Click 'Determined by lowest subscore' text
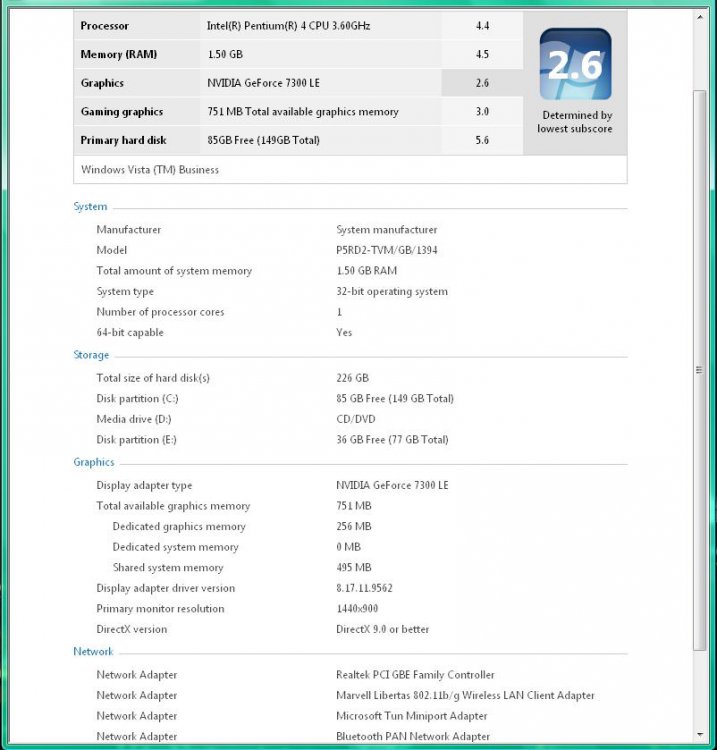The image size is (717, 750). tap(575, 122)
